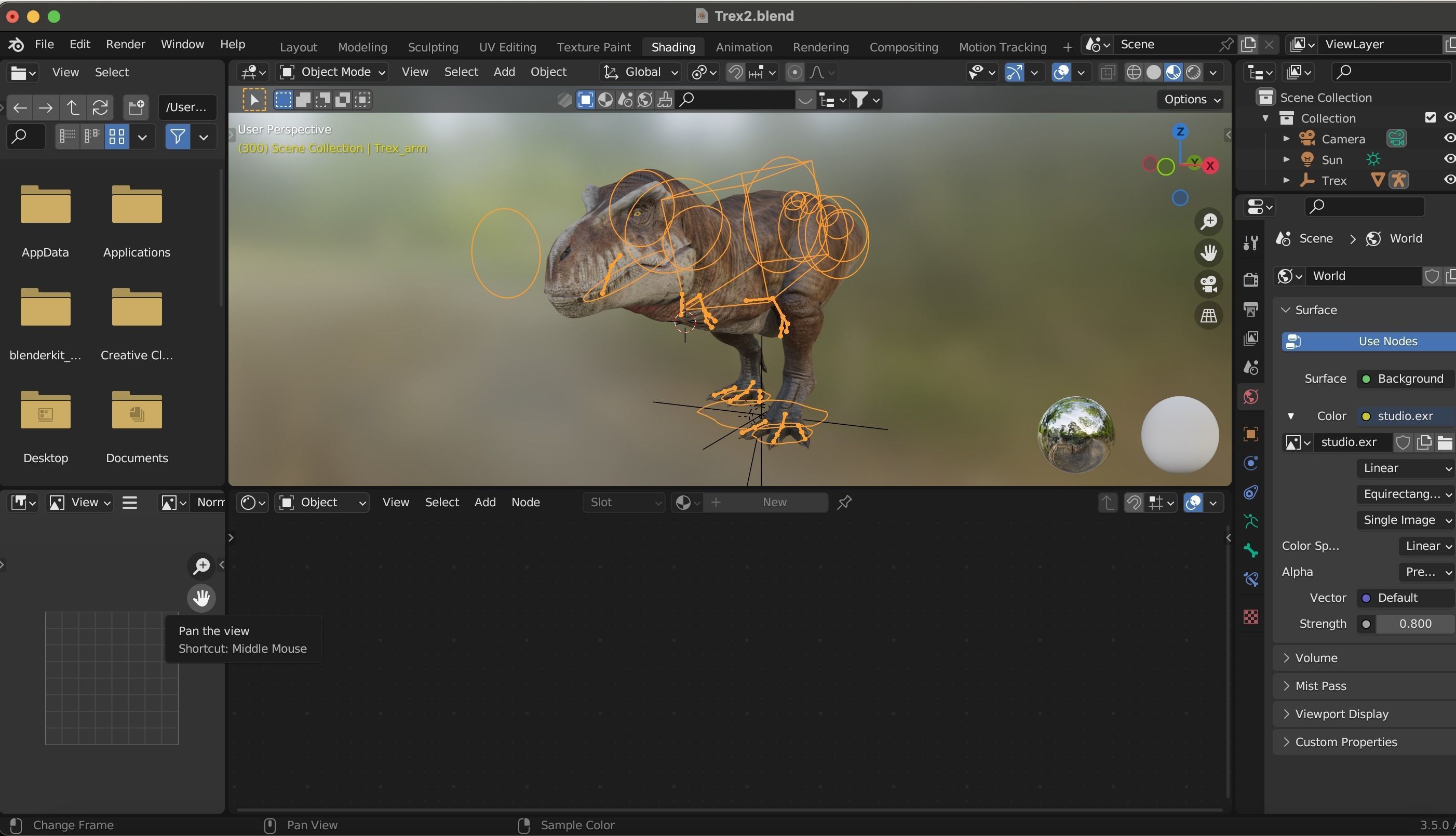
Task: Open the Texture properties checker tab
Action: [1250, 617]
